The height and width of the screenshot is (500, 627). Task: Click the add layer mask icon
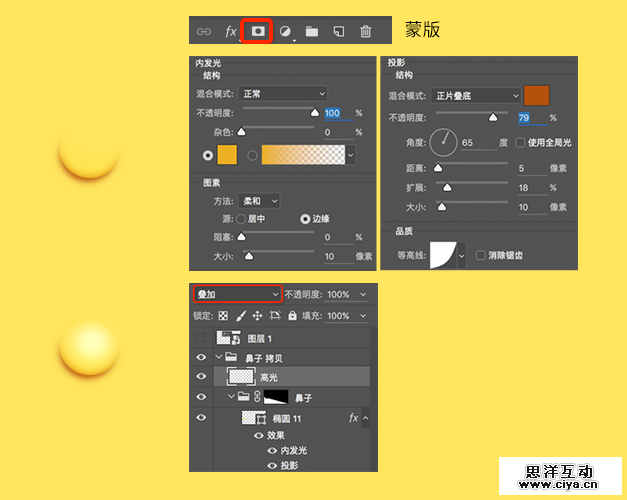click(x=258, y=31)
